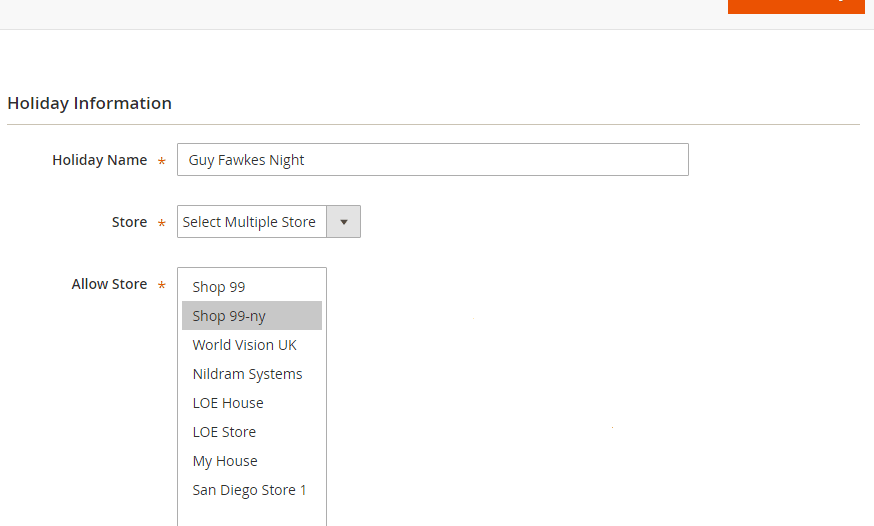This screenshot has width=874, height=526.
Task: Click the Holiday Name text field
Action: [x=432, y=160]
